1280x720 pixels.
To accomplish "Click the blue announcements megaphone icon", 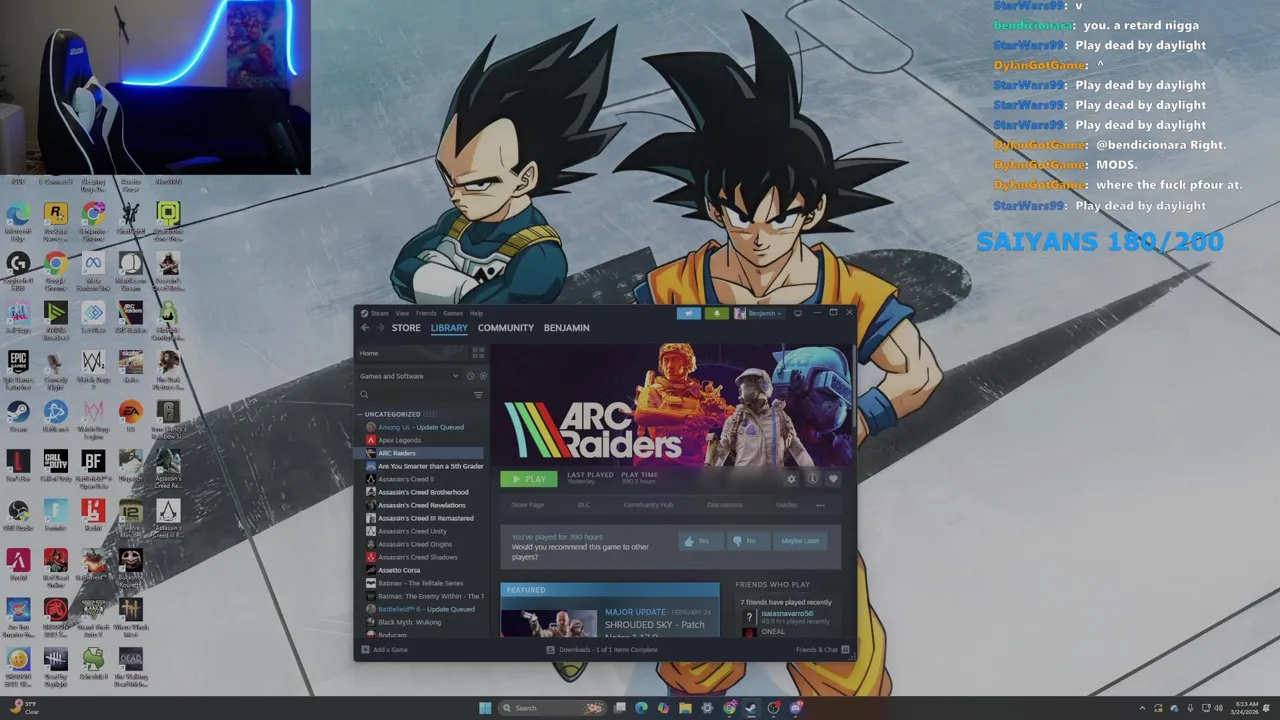I will 688,313.
